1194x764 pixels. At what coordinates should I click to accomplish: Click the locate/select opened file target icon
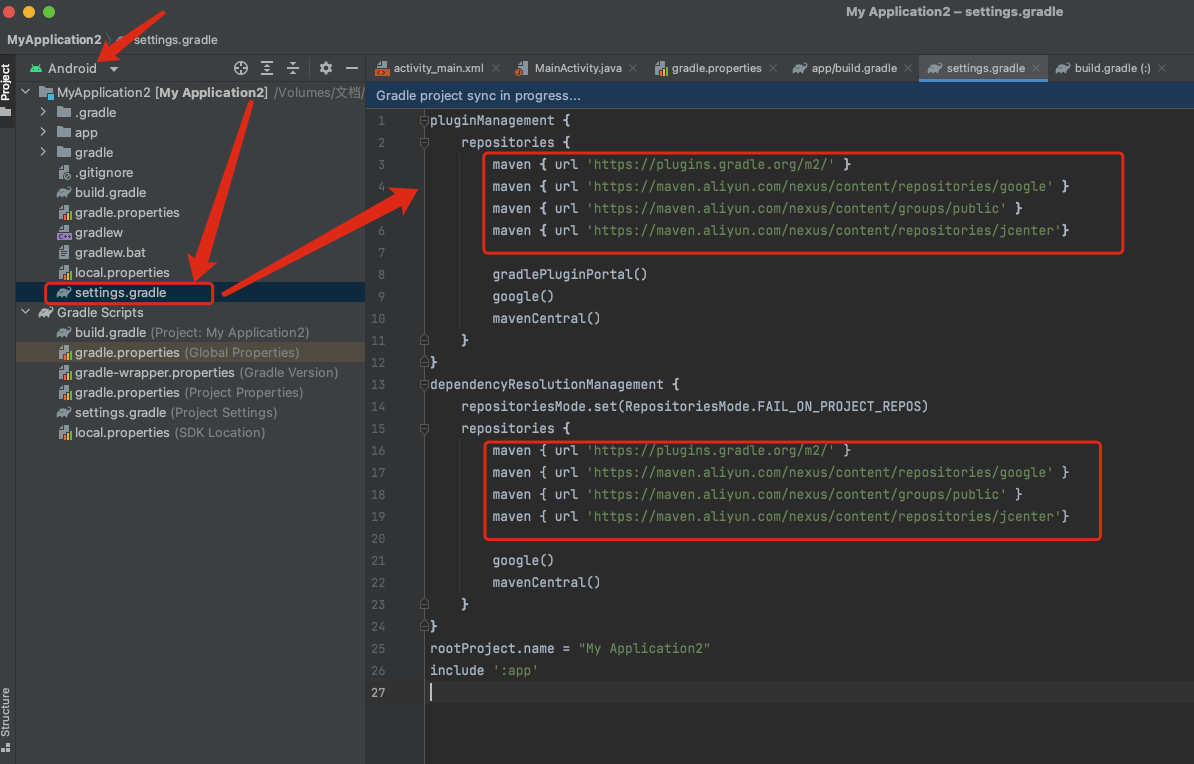(x=240, y=68)
